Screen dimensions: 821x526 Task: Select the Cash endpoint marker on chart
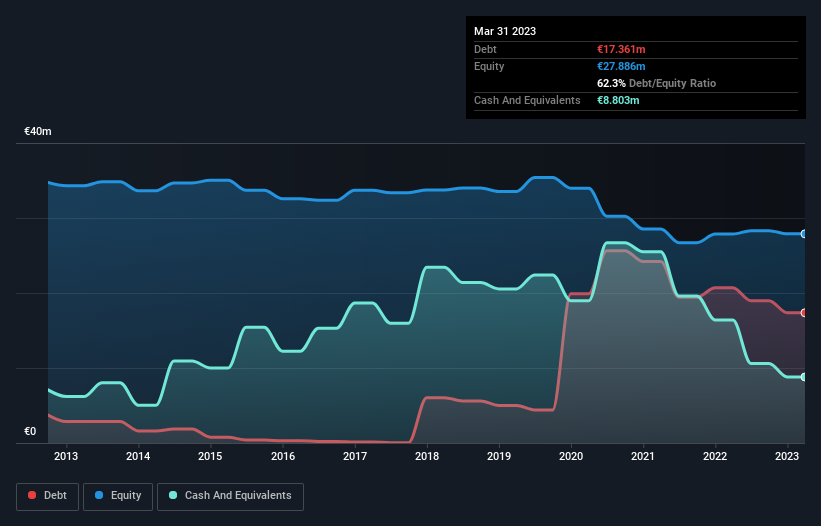(x=804, y=377)
